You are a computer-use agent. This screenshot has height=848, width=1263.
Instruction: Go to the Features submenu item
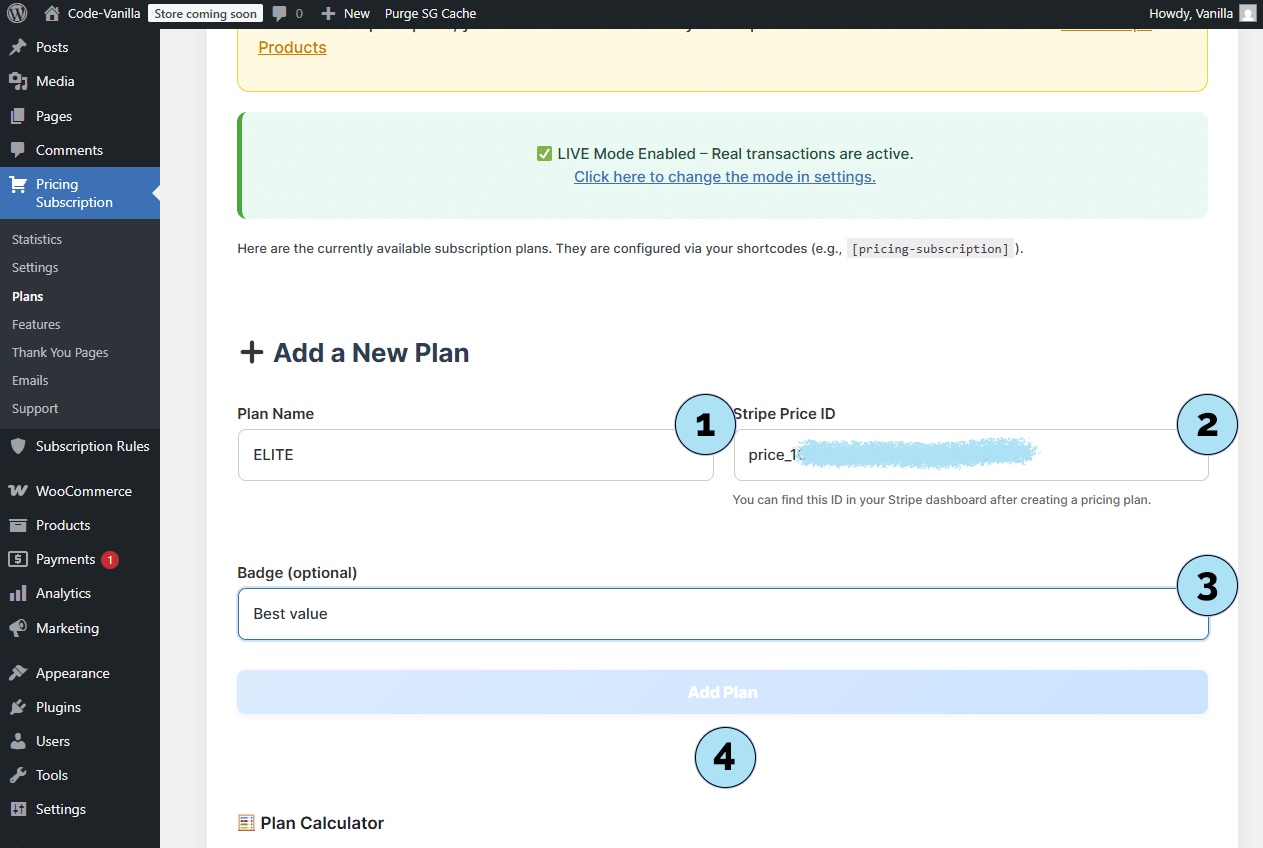pos(36,325)
